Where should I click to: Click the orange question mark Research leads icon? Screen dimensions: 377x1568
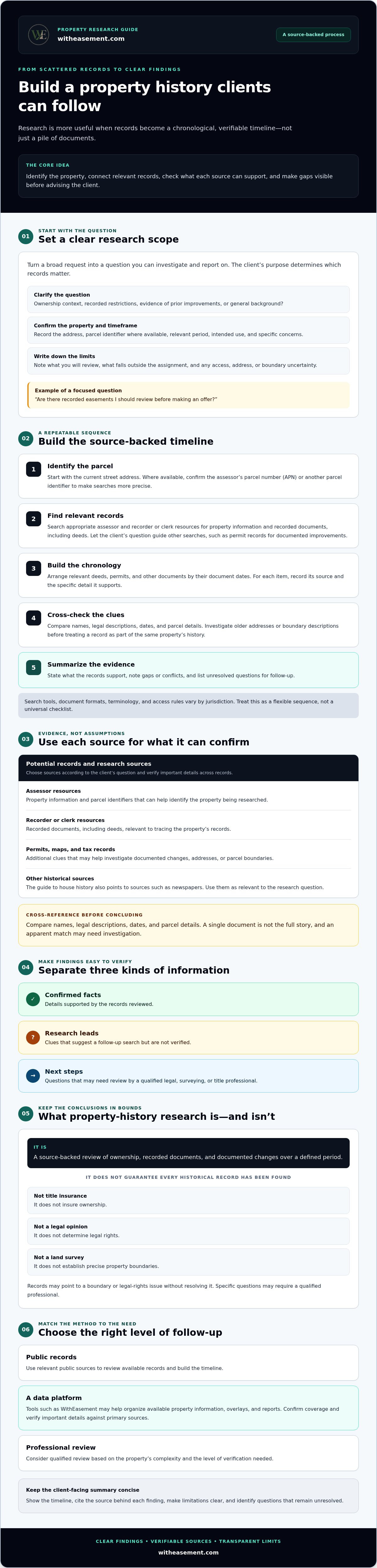click(33, 1037)
